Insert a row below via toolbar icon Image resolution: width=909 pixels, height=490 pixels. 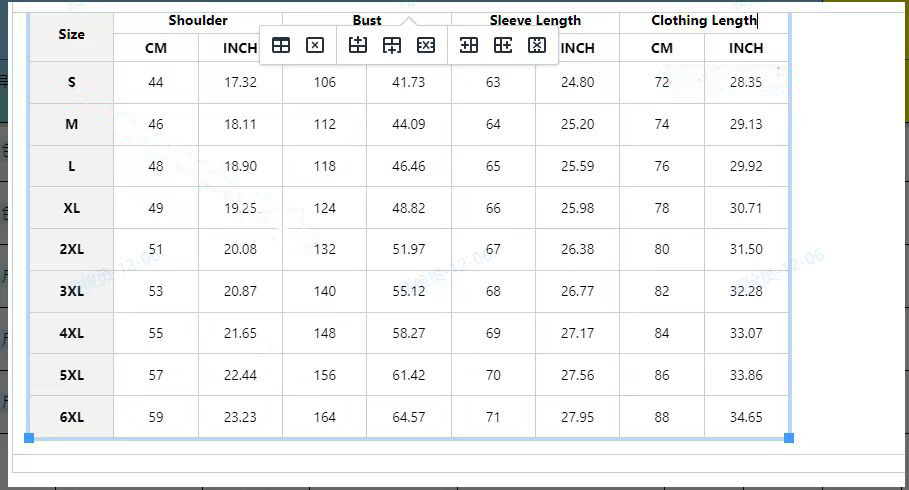(392, 45)
